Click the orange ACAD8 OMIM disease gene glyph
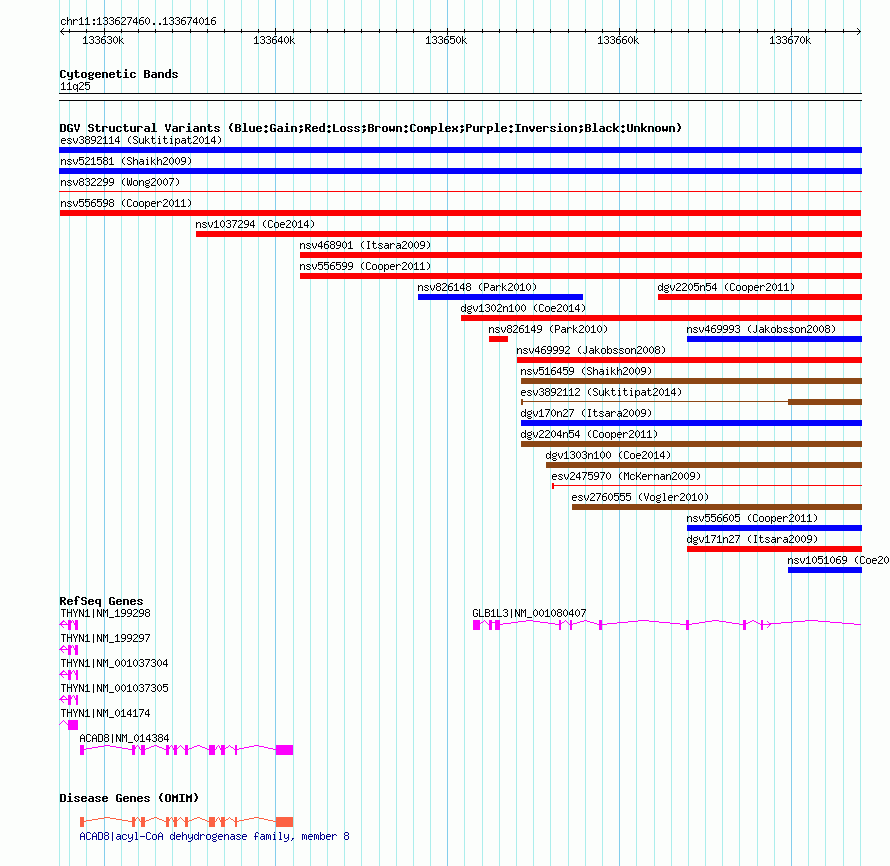 [x=186, y=822]
